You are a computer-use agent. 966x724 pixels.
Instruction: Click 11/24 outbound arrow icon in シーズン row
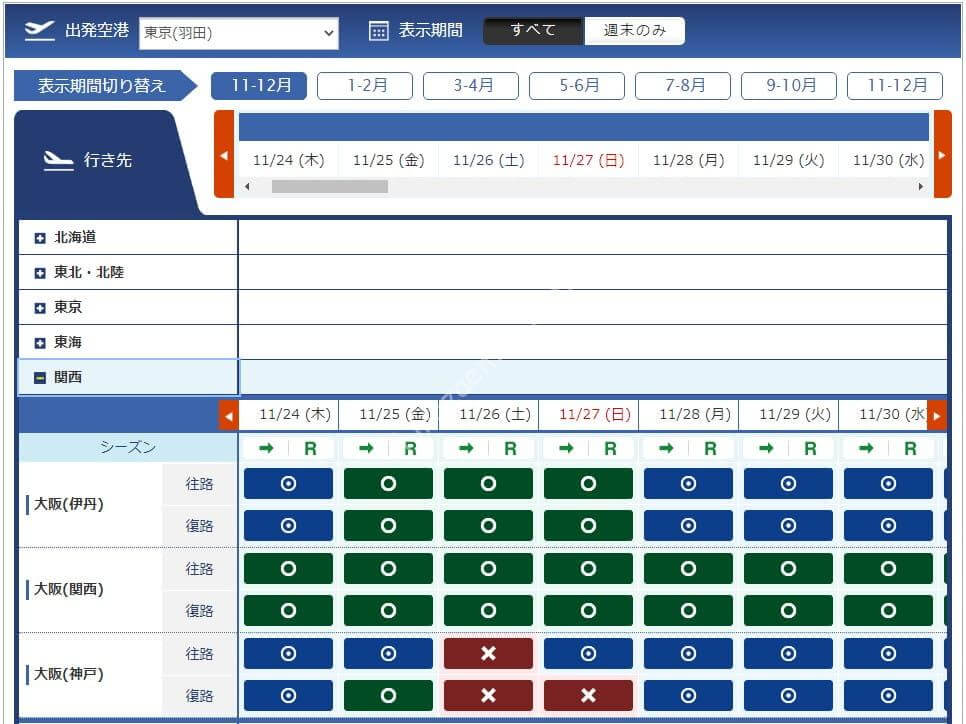[x=266, y=449]
